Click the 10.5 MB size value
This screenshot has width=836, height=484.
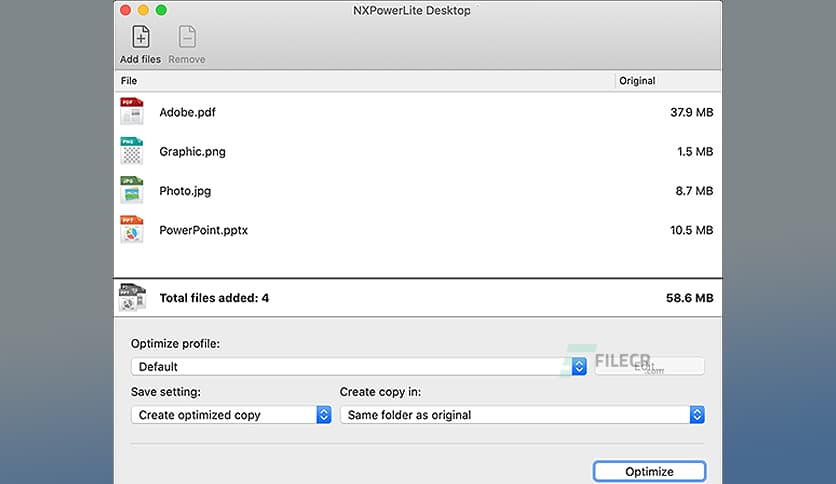point(692,230)
